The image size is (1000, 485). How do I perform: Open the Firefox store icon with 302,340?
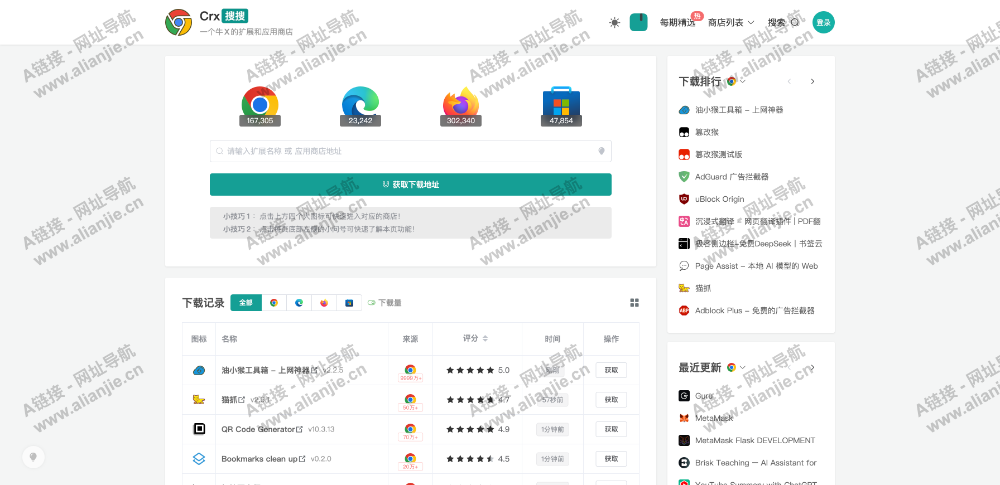pyautogui.click(x=460, y=105)
